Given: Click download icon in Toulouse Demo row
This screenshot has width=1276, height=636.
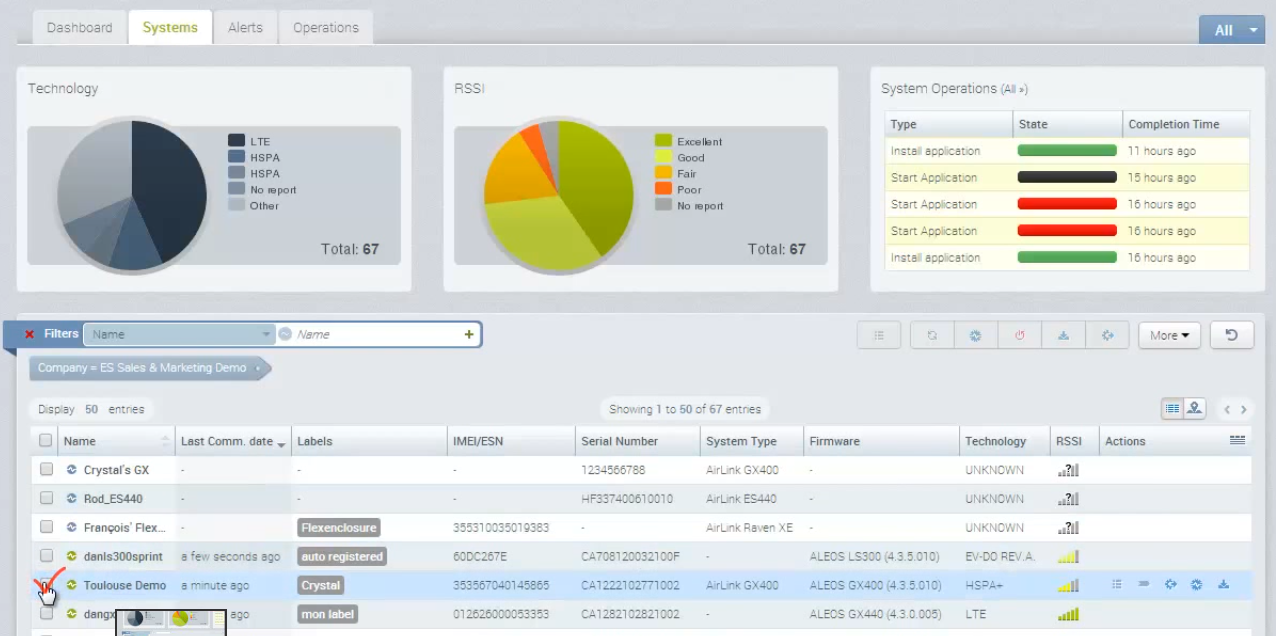Looking at the screenshot, I should point(1223,585).
